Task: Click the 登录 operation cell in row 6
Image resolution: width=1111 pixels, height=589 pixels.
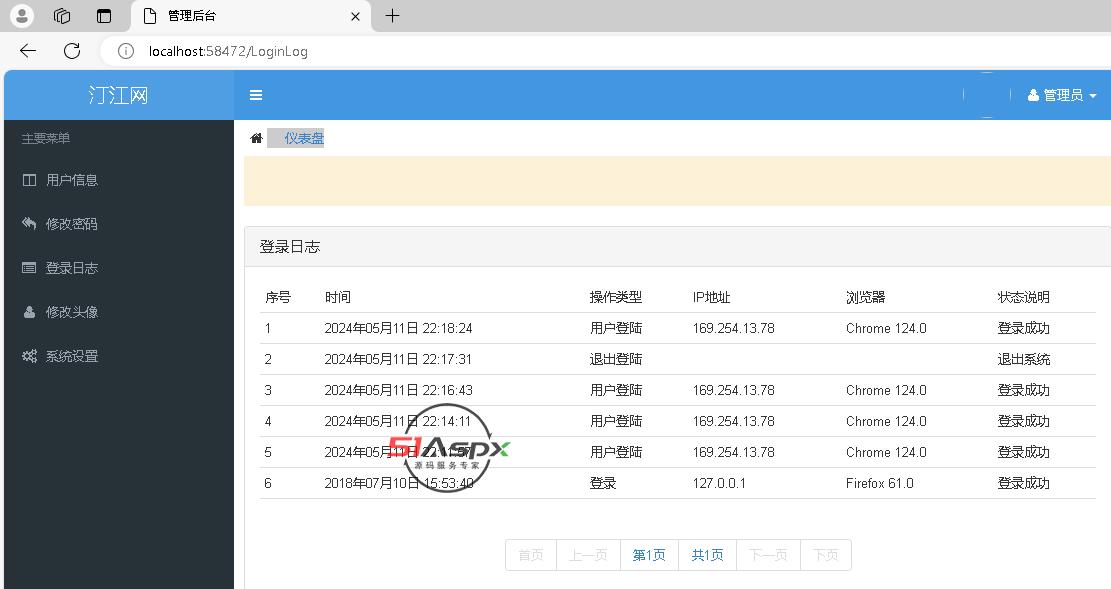Action: click(x=603, y=483)
